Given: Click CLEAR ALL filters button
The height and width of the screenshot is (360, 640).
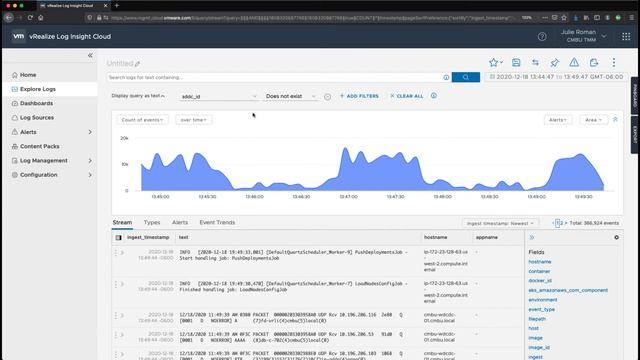Looking at the screenshot, I should tap(407, 96).
